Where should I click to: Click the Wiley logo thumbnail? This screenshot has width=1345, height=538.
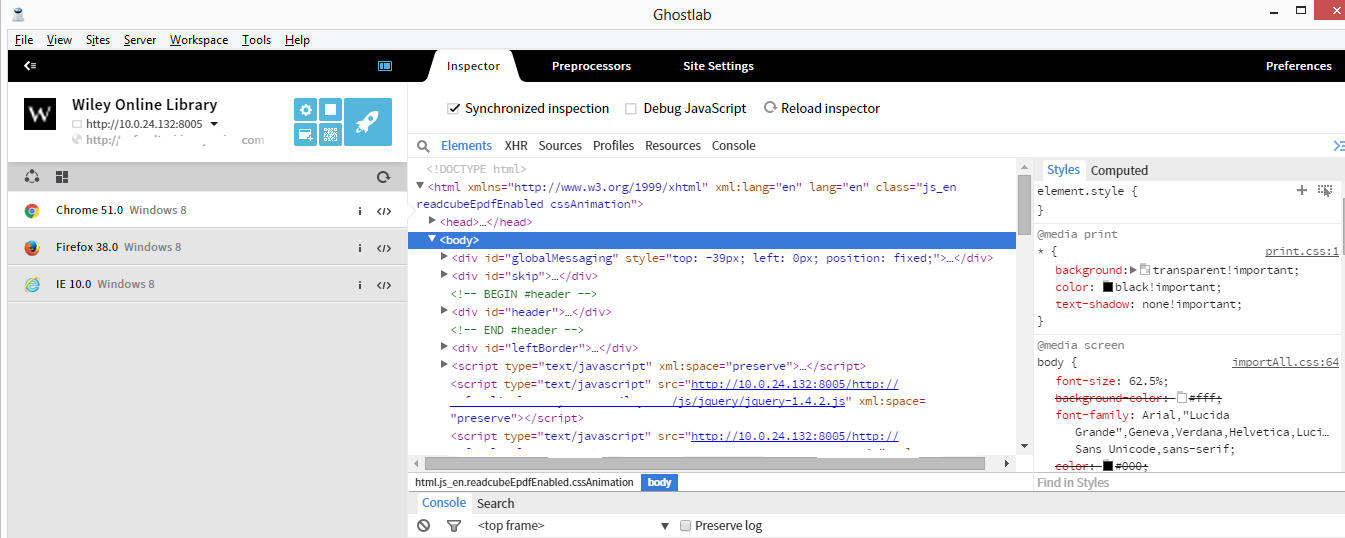[40, 114]
